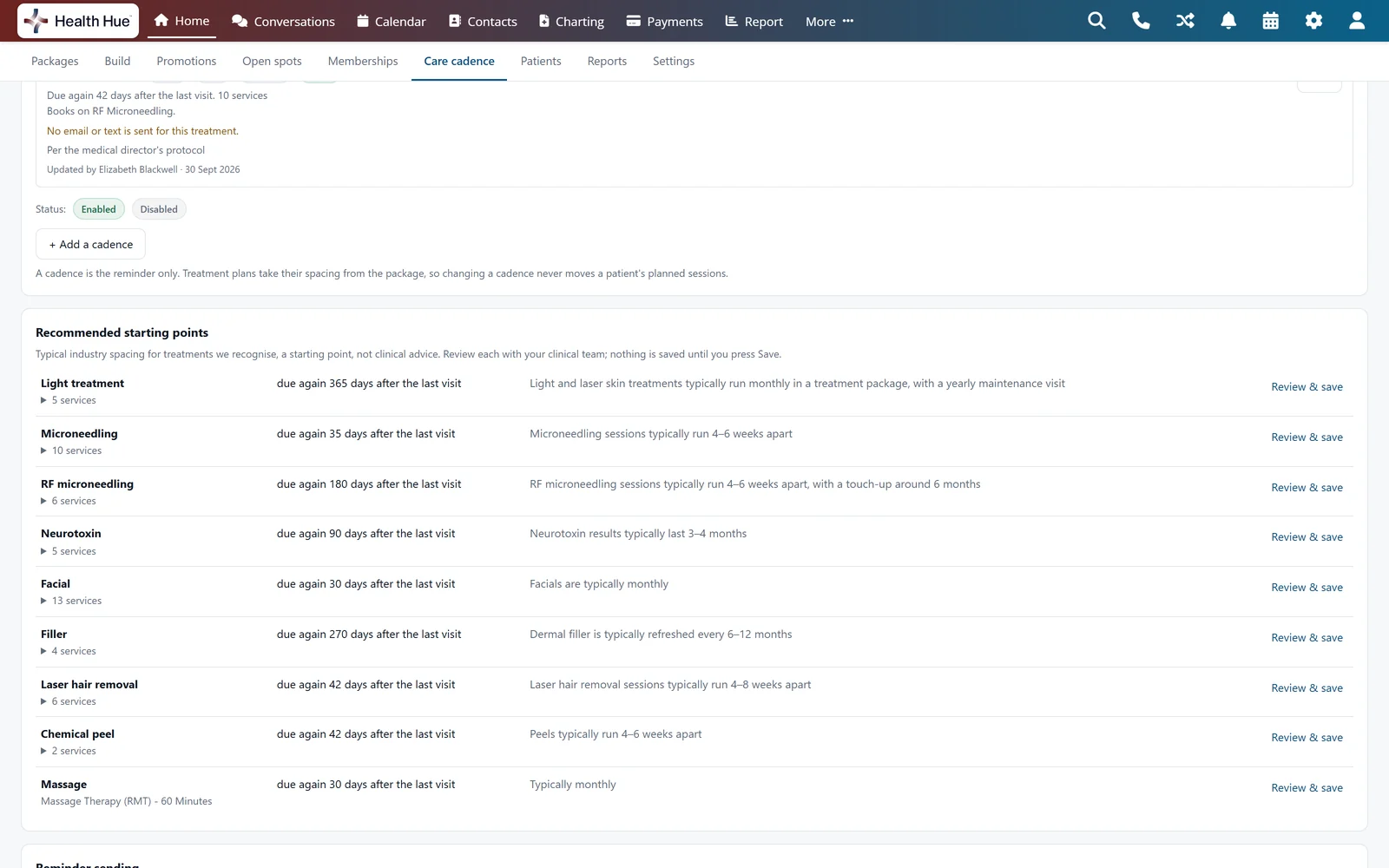This screenshot has height=868, width=1389.
Task: Open the settings gear icon
Action: point(1313,21)
